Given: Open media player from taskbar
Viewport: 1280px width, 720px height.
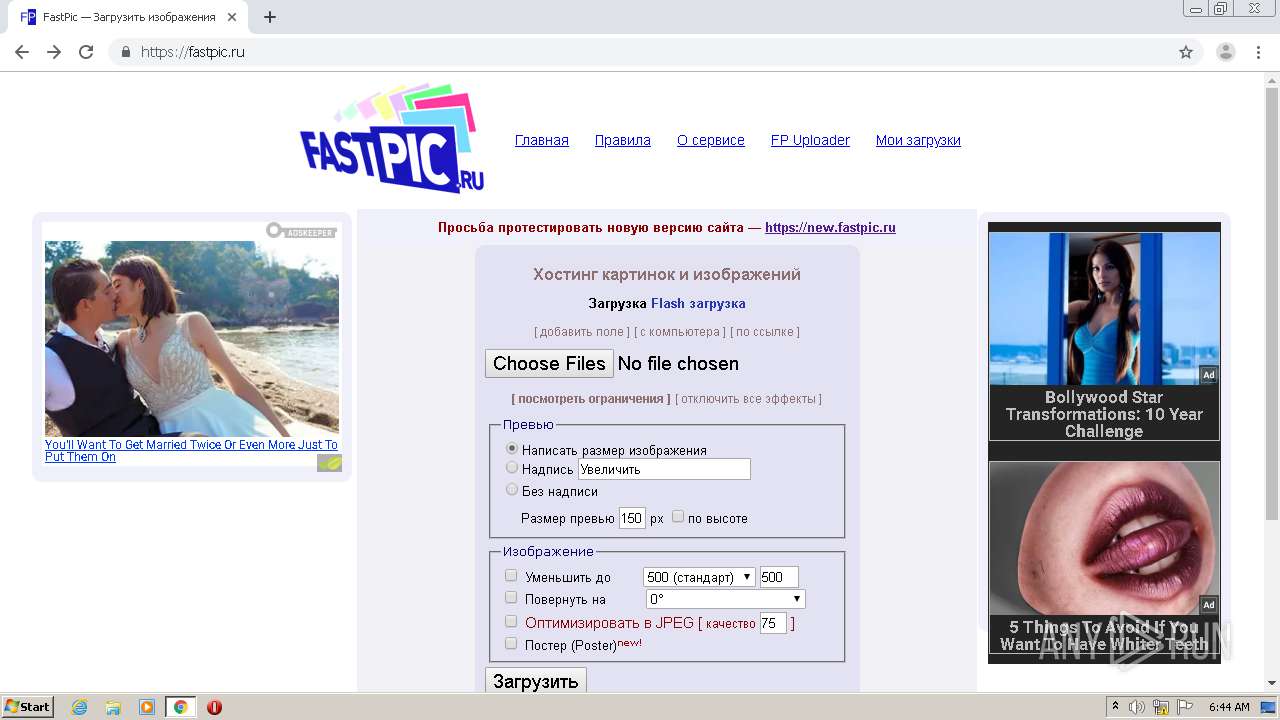Looking at the screenshot, I should pyautogui.click(x=147, y=707).
